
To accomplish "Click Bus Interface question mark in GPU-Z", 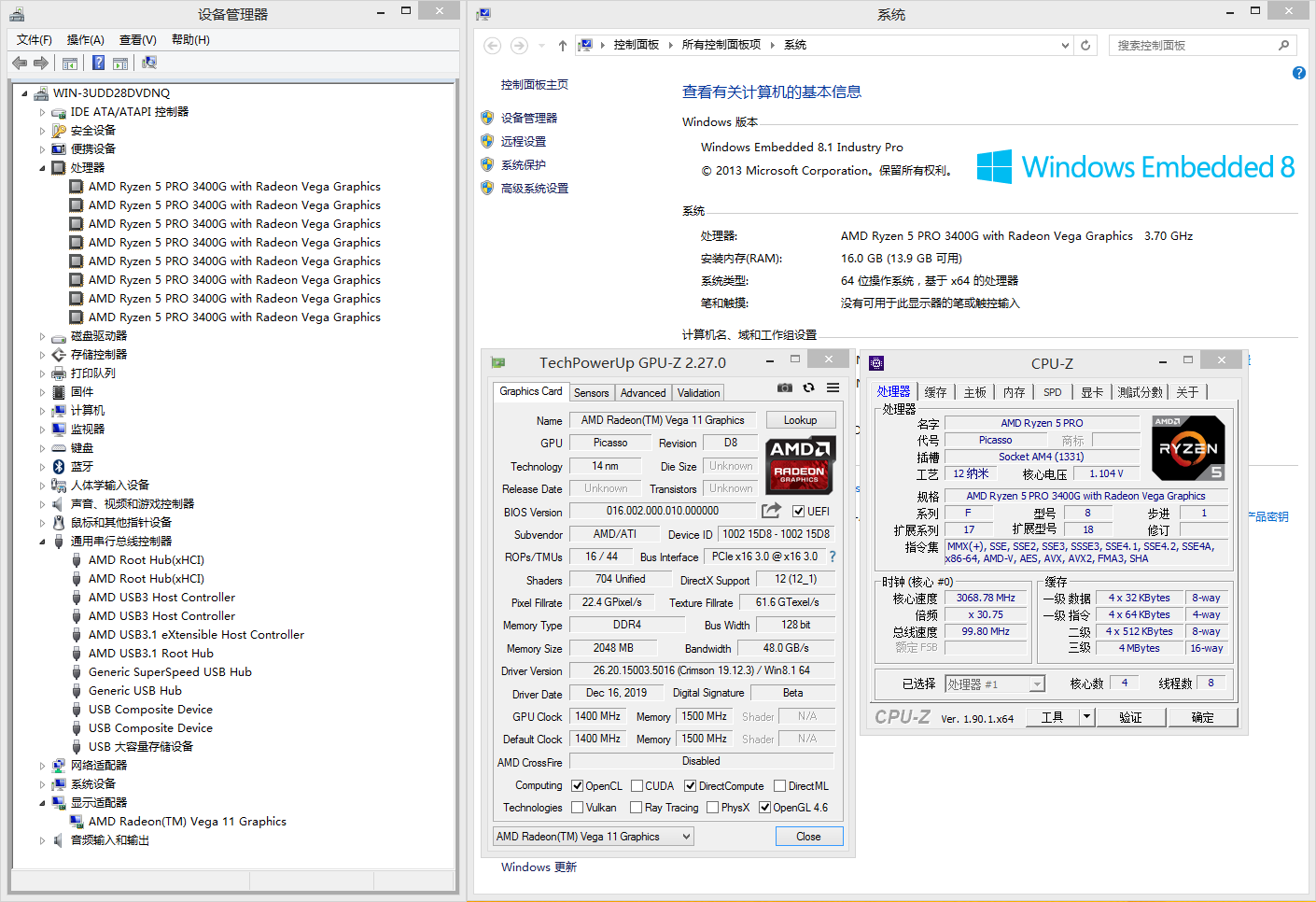I will pyautogui.click(x=833, y=557).
